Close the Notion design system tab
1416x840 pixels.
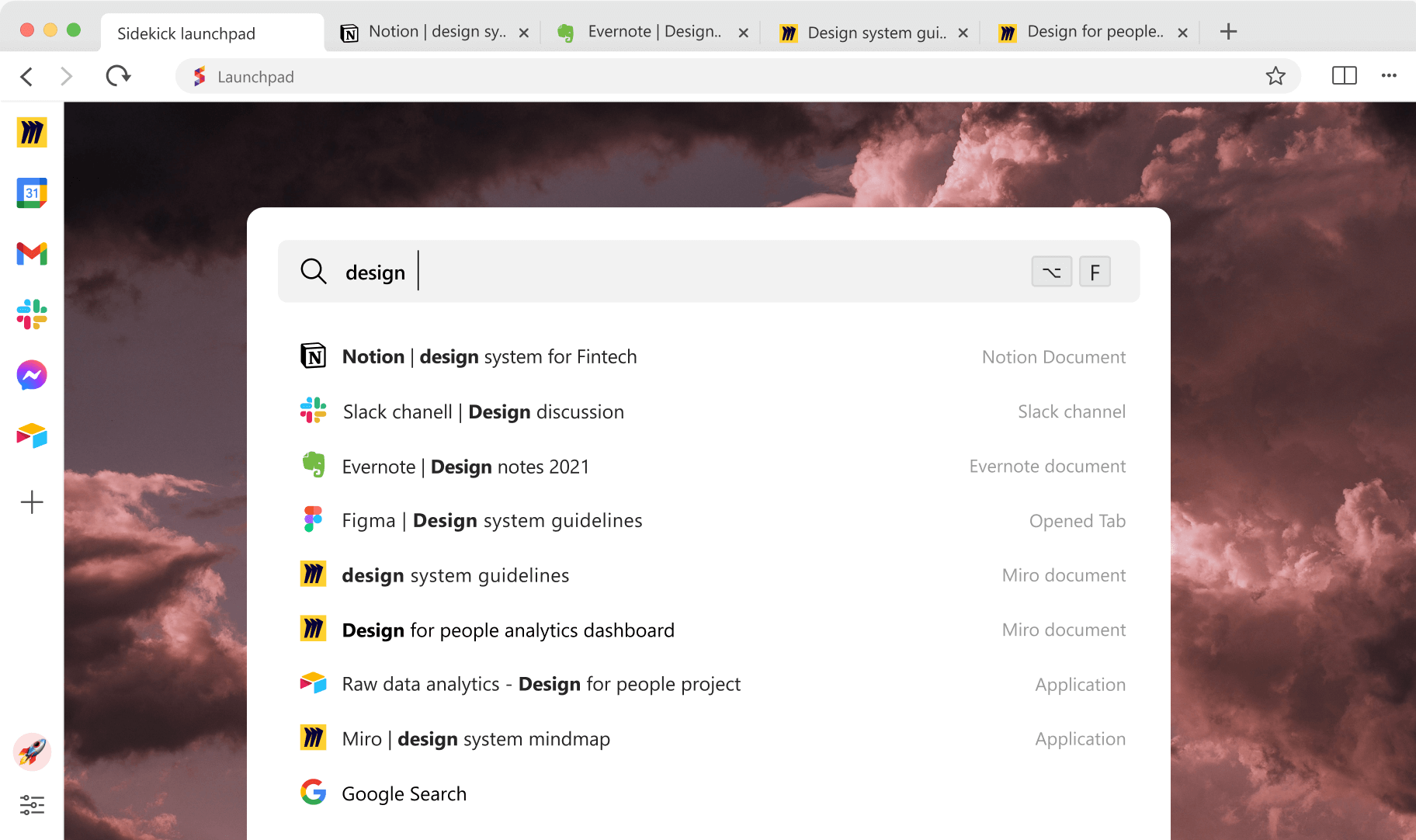[x=524, y=33]
